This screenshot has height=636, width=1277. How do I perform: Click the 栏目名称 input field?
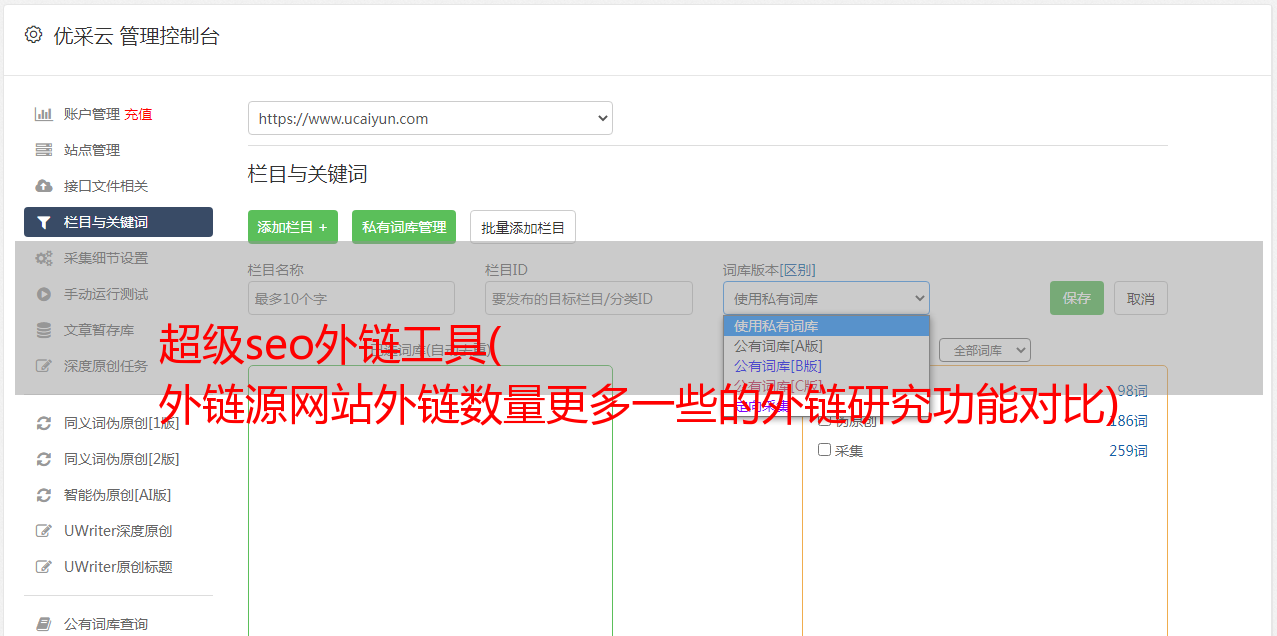[x=351, y=298]
